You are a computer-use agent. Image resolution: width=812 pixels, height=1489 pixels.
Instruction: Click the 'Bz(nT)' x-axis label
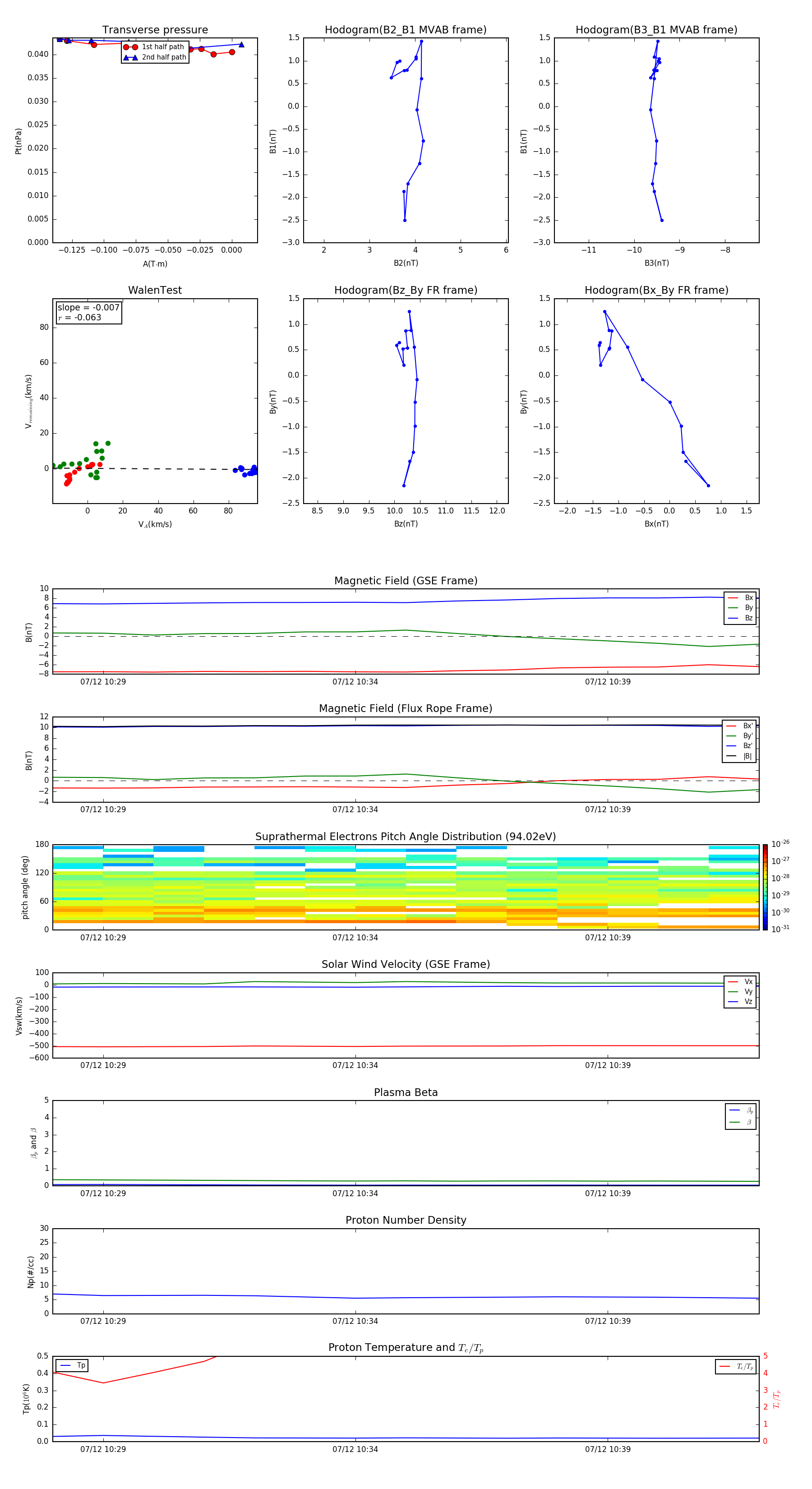coord(406,524)
